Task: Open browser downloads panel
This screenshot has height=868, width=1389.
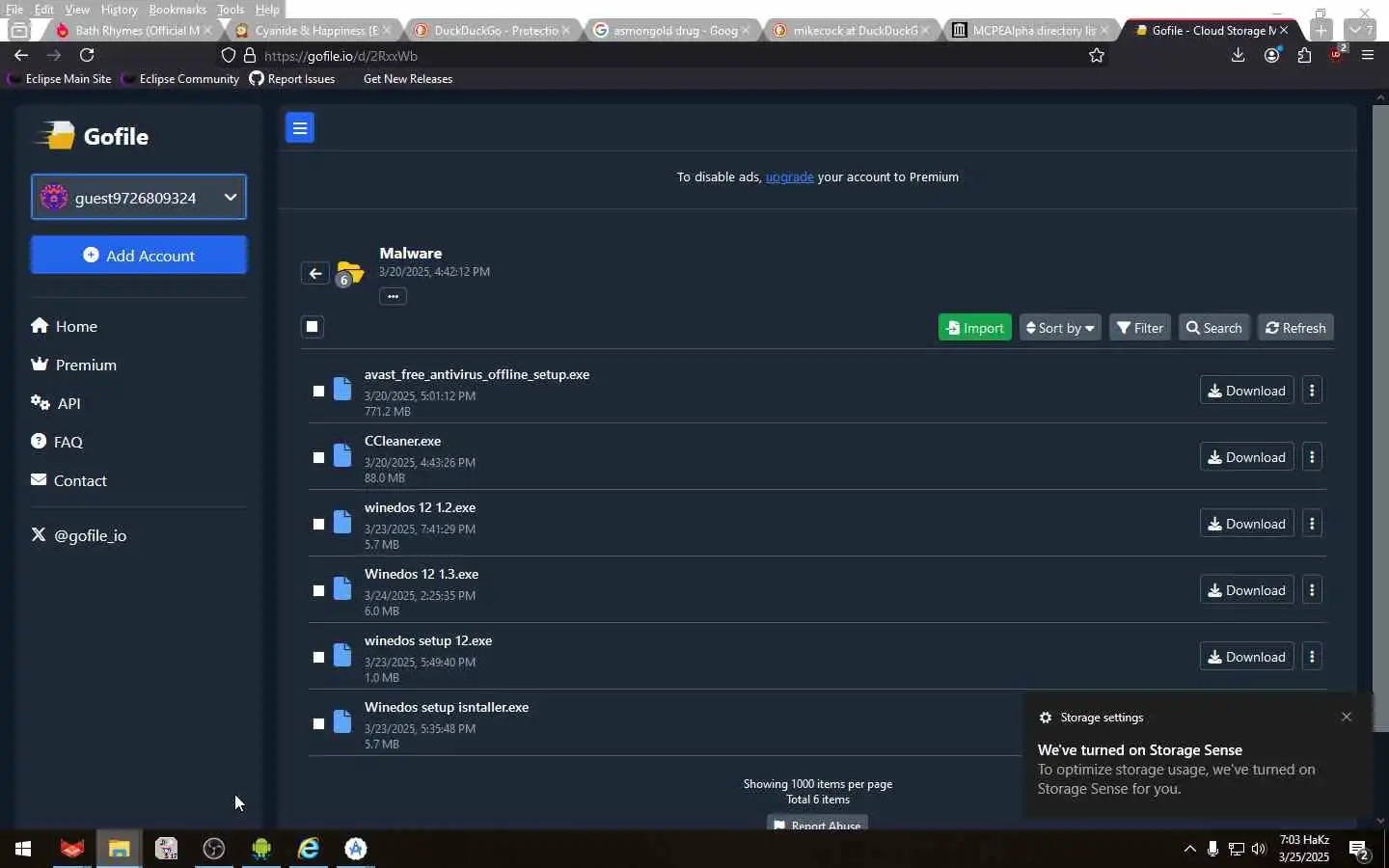Action: tap(1239, 56)
